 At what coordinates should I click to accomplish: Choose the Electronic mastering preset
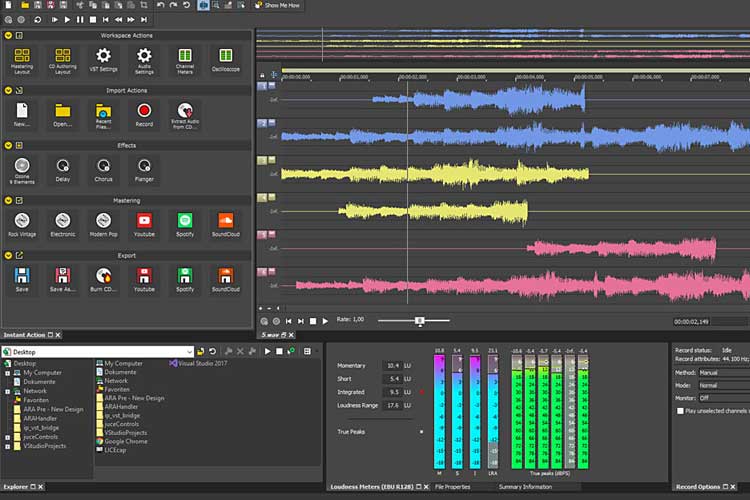(63, 225)
